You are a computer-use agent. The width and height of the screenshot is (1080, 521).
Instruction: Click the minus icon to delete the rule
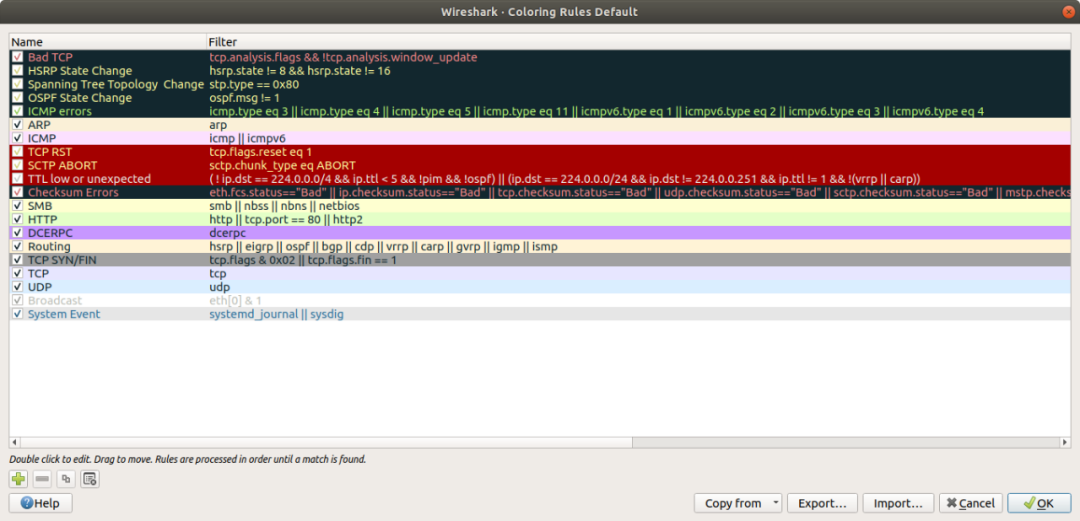pos(42,478)
